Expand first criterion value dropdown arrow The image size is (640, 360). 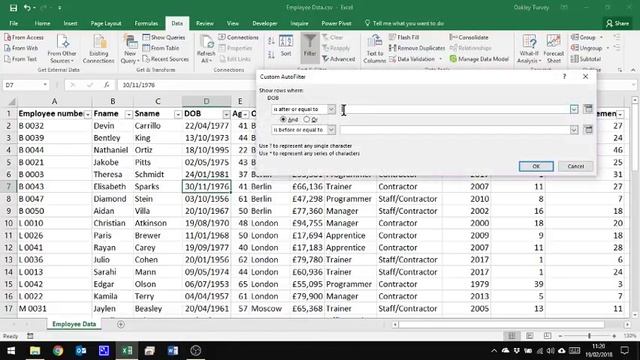coord(574,109)
